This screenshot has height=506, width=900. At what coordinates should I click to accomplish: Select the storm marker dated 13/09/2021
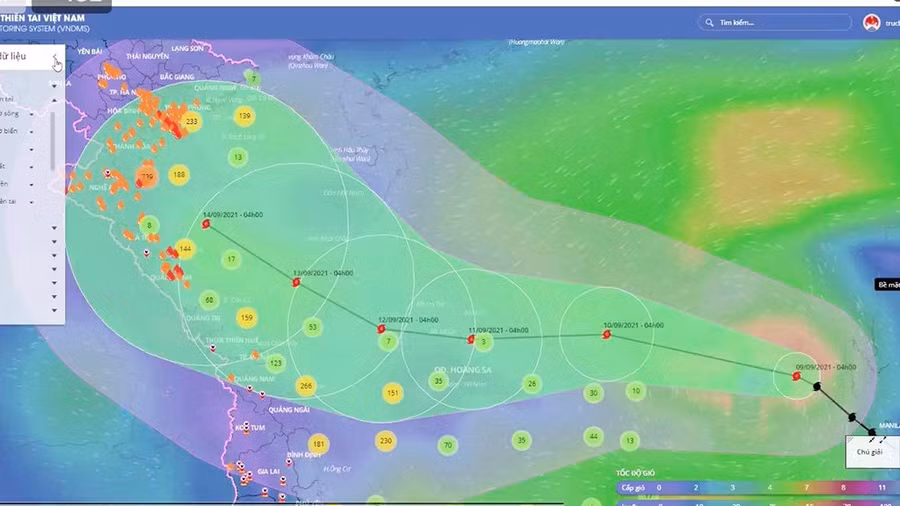coord(296,283)
